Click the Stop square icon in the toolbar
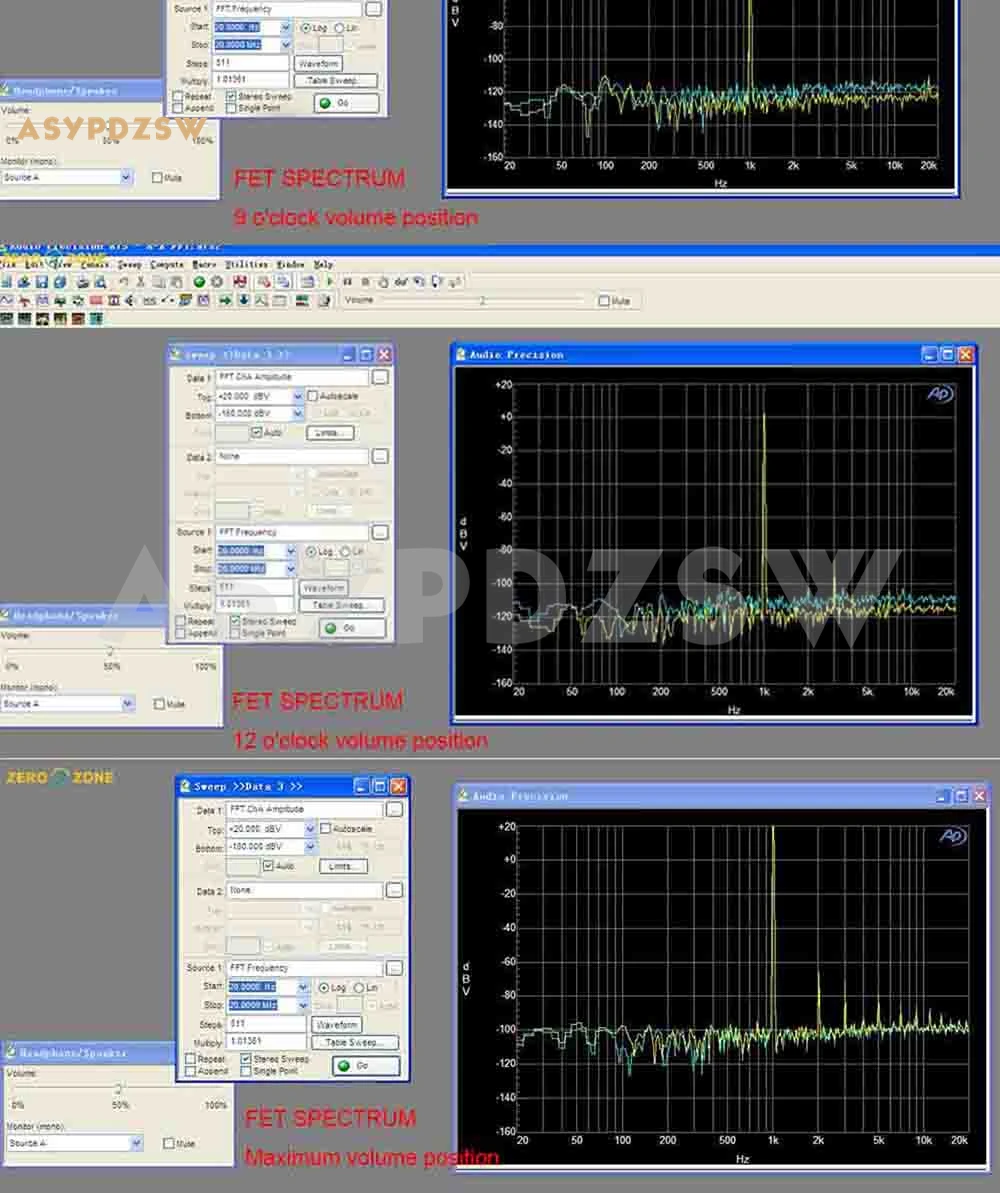Viewport: 1000px width, 1193px height. coord(365,282)
